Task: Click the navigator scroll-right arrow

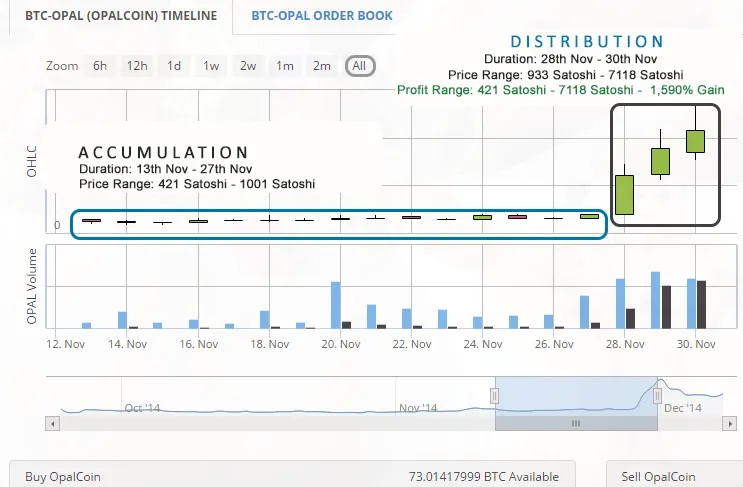Action: [729, 424]
